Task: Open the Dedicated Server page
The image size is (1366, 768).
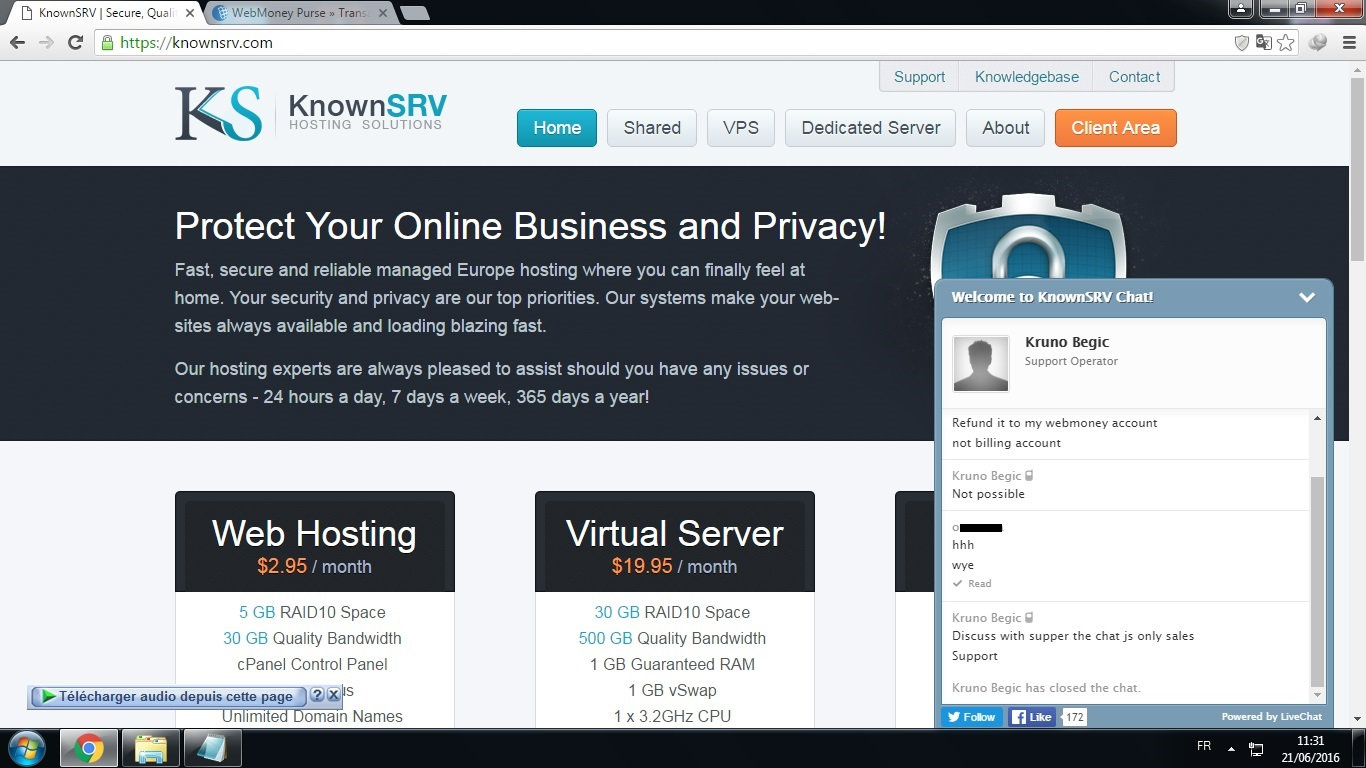Action: [x=871, y=128]
